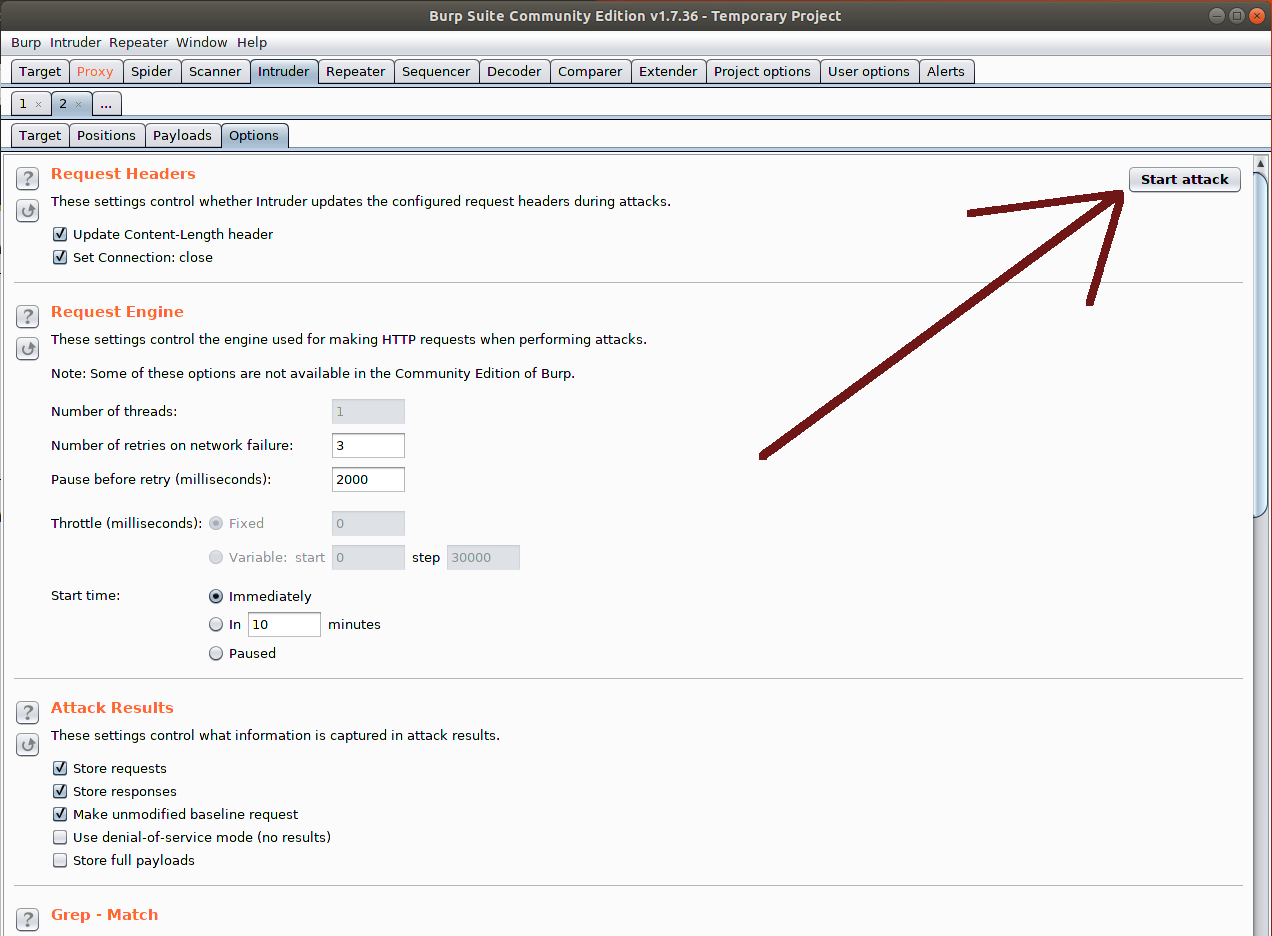Click the vertical scrollbar thumb
This screenshot has height=936, width=1272.
coord(1261,345)
